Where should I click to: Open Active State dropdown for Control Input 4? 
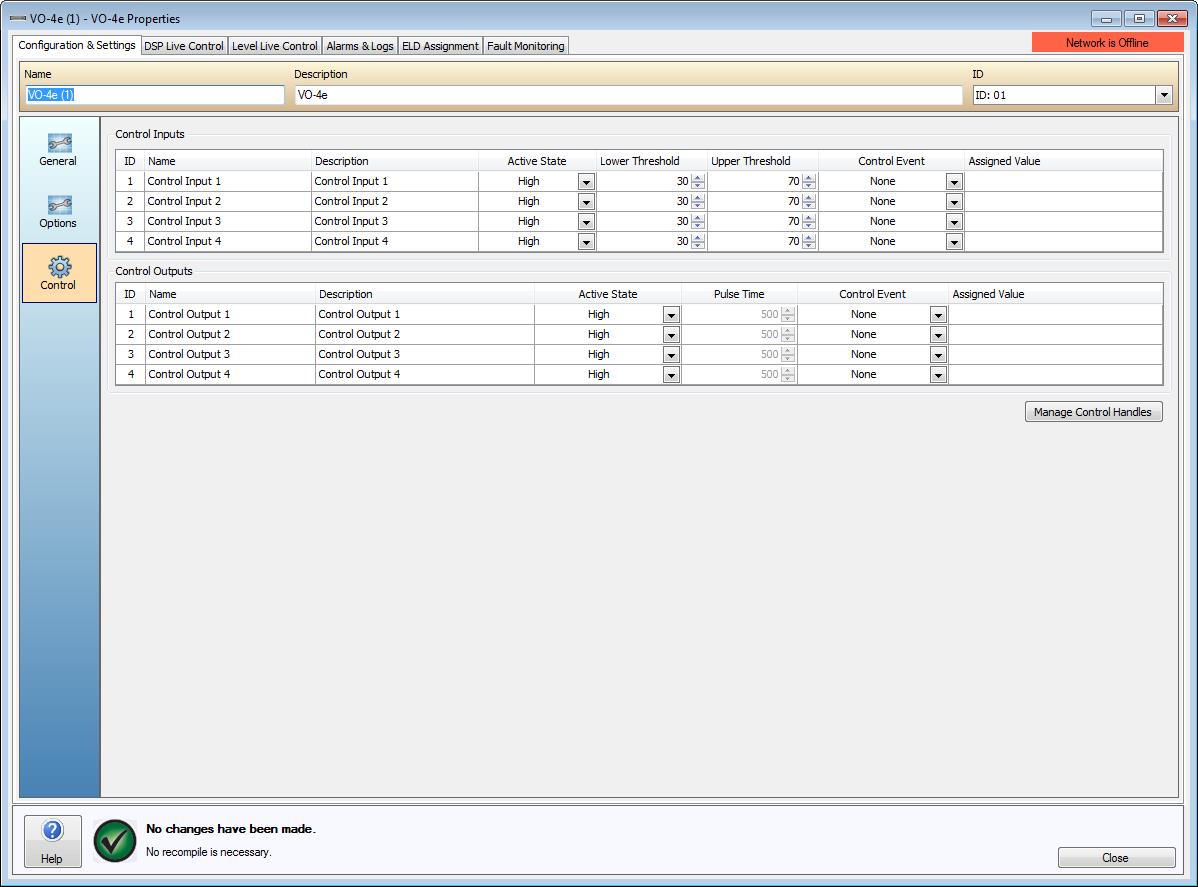pos(586,241)
